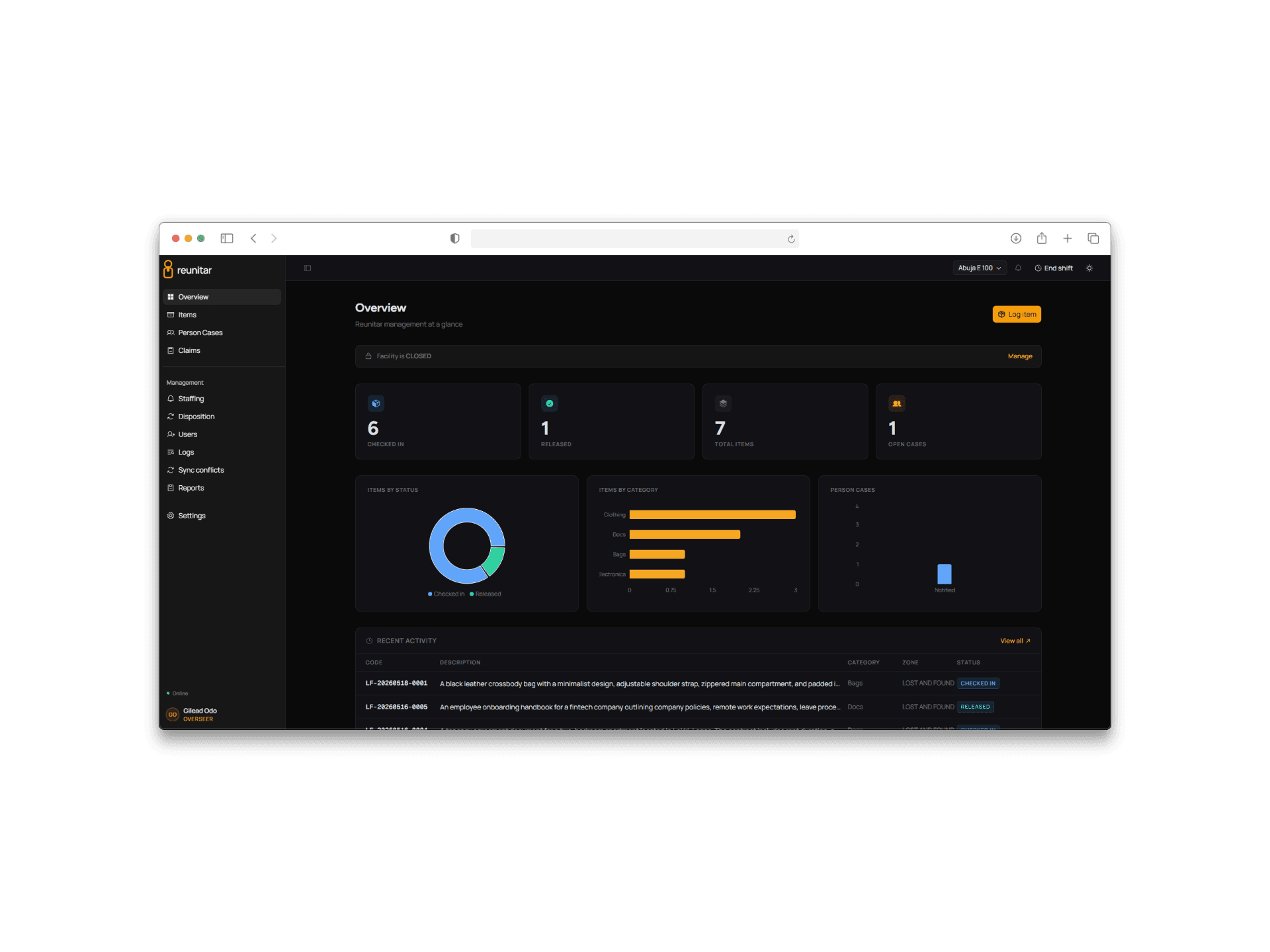Click the Released card check icon
1270x952 pixels.
550,403
